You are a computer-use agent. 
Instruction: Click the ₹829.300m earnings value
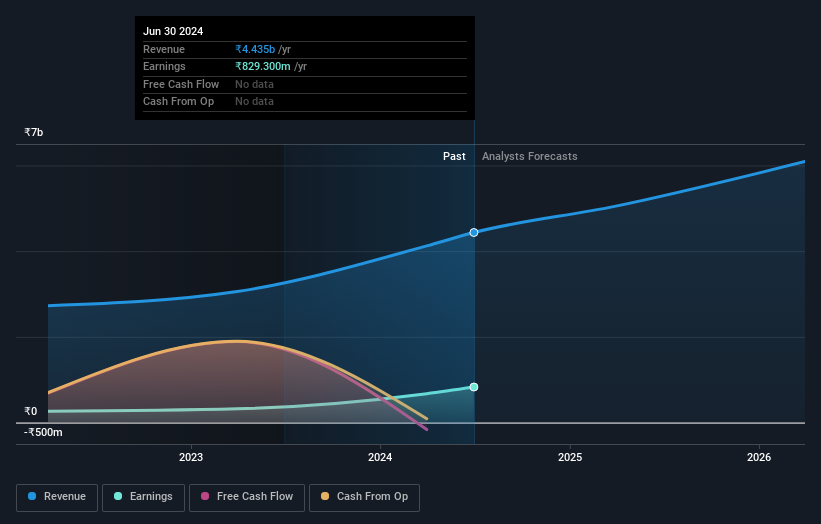(x=263, y=66)
